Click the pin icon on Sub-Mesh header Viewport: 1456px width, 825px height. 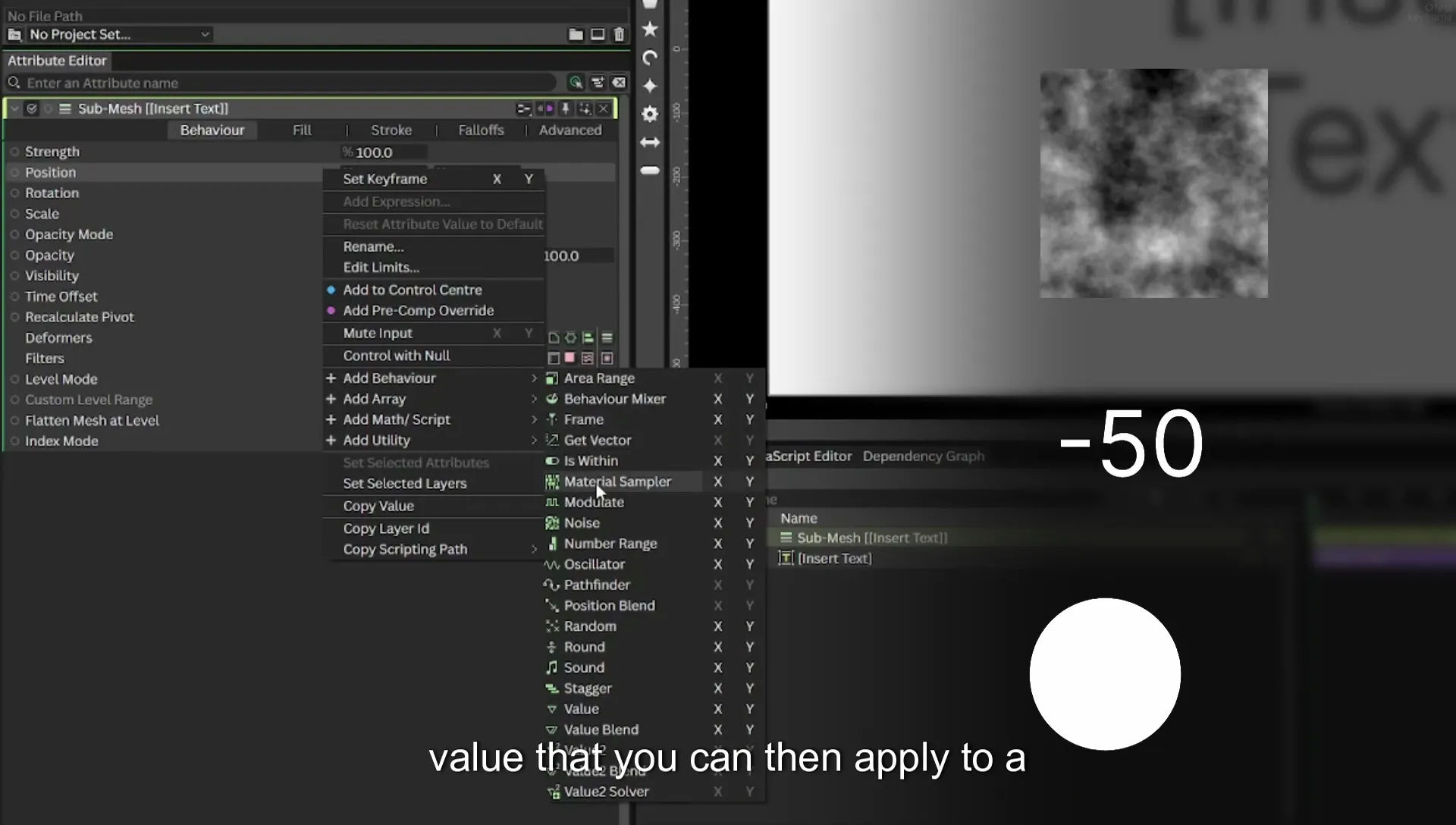[565, 109]
